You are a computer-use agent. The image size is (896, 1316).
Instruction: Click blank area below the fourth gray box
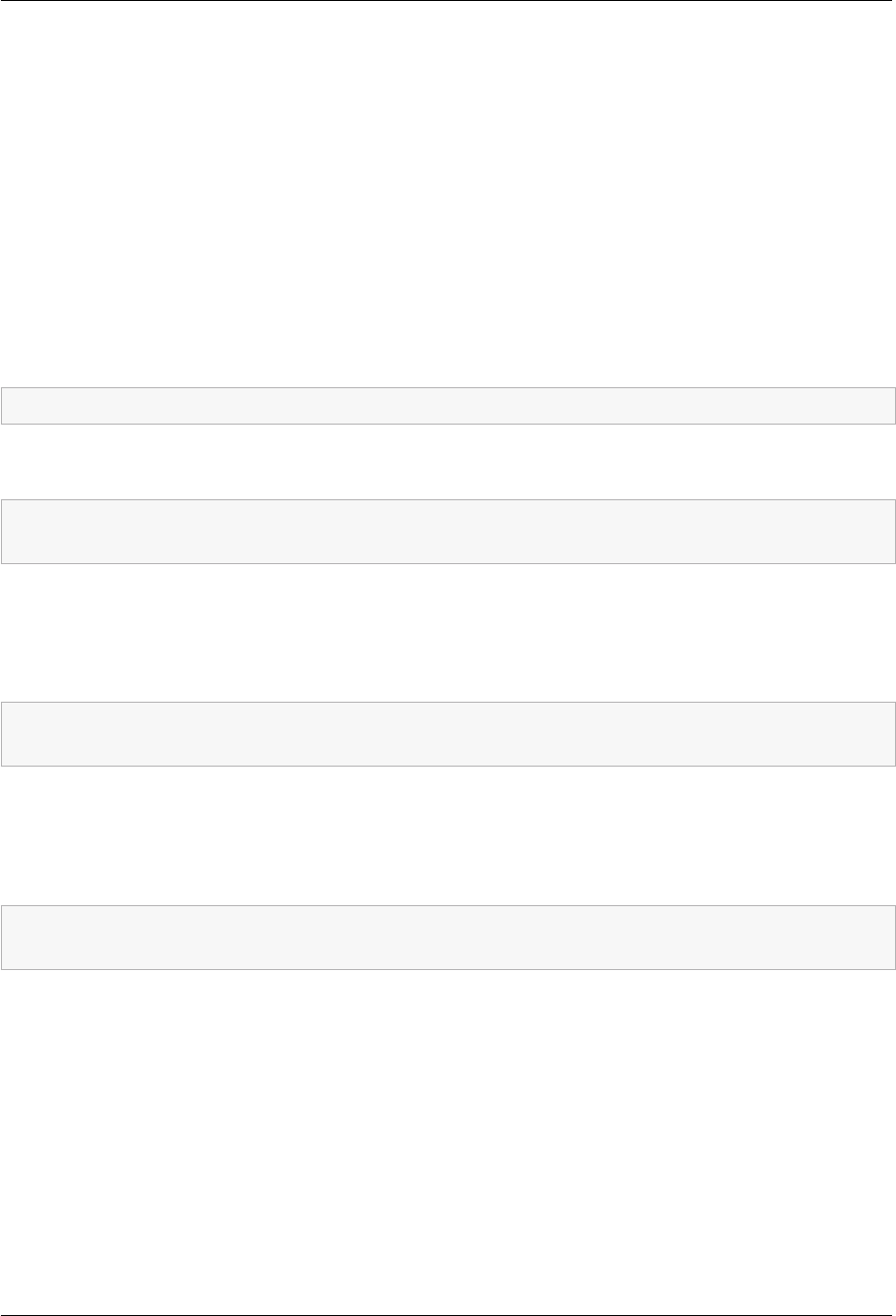(448, 1141)
